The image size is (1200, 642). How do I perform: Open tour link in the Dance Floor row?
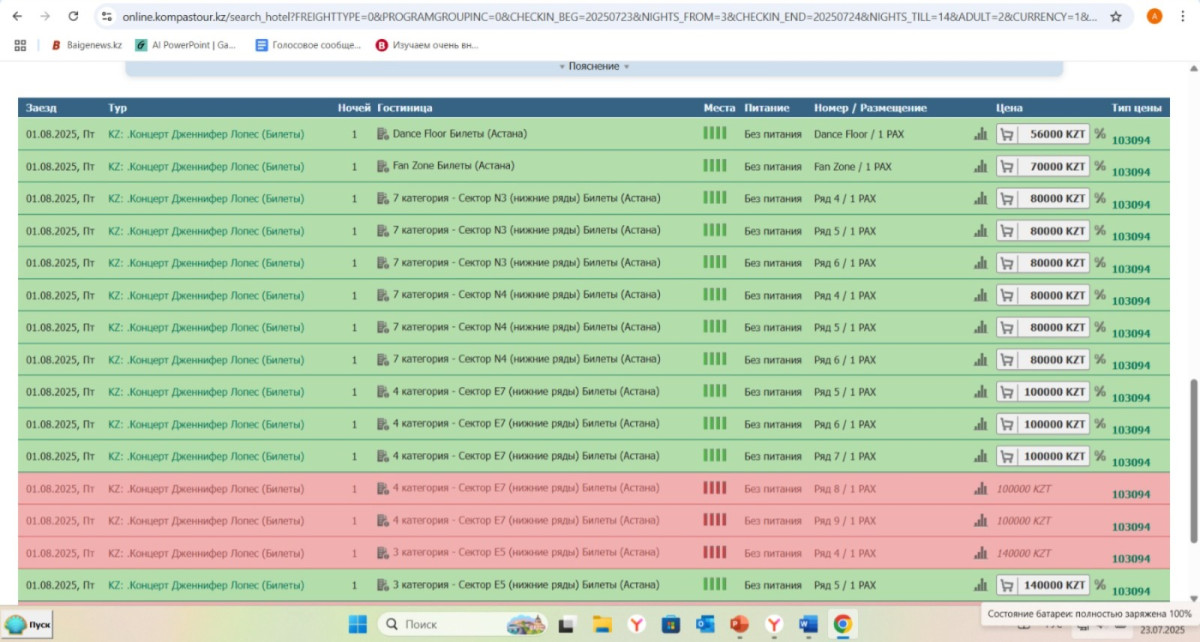tap(206, 134)
